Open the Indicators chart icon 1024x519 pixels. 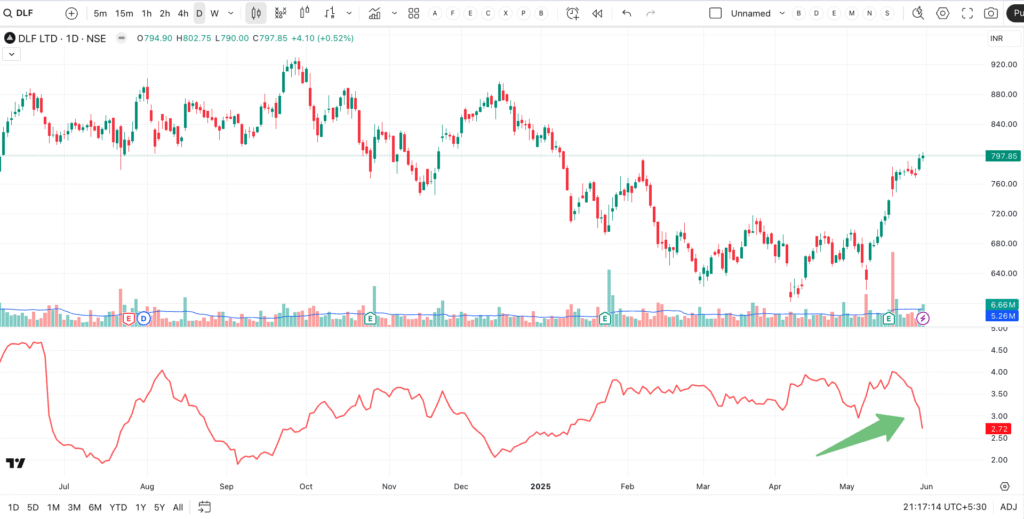(x=375, y=13)
